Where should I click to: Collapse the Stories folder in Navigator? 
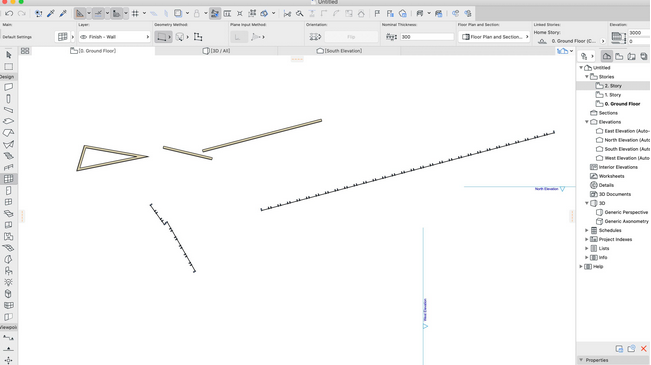pyautogui.click(x=587, y=77)
